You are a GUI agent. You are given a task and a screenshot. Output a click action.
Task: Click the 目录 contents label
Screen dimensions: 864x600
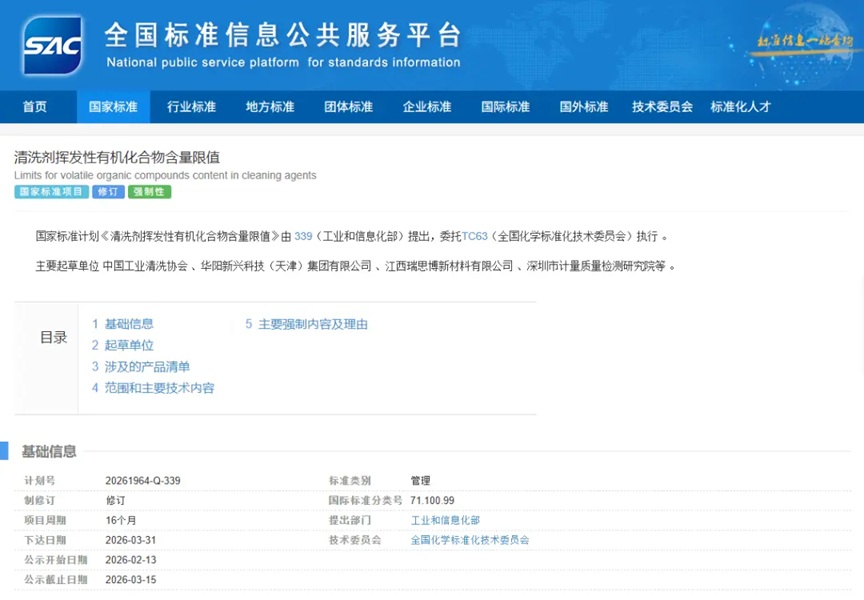[53, 337]
